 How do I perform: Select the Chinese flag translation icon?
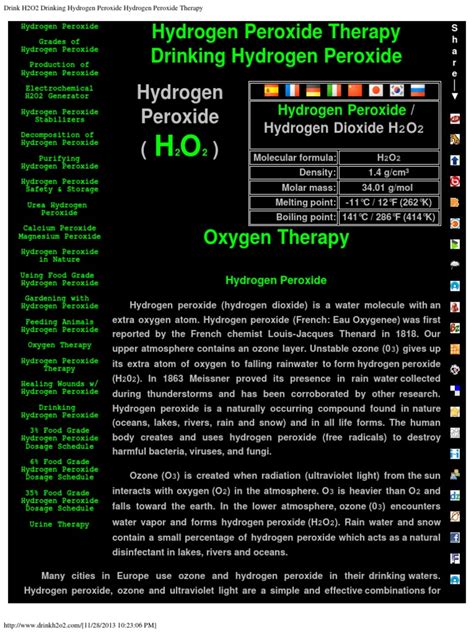point(355,90)
